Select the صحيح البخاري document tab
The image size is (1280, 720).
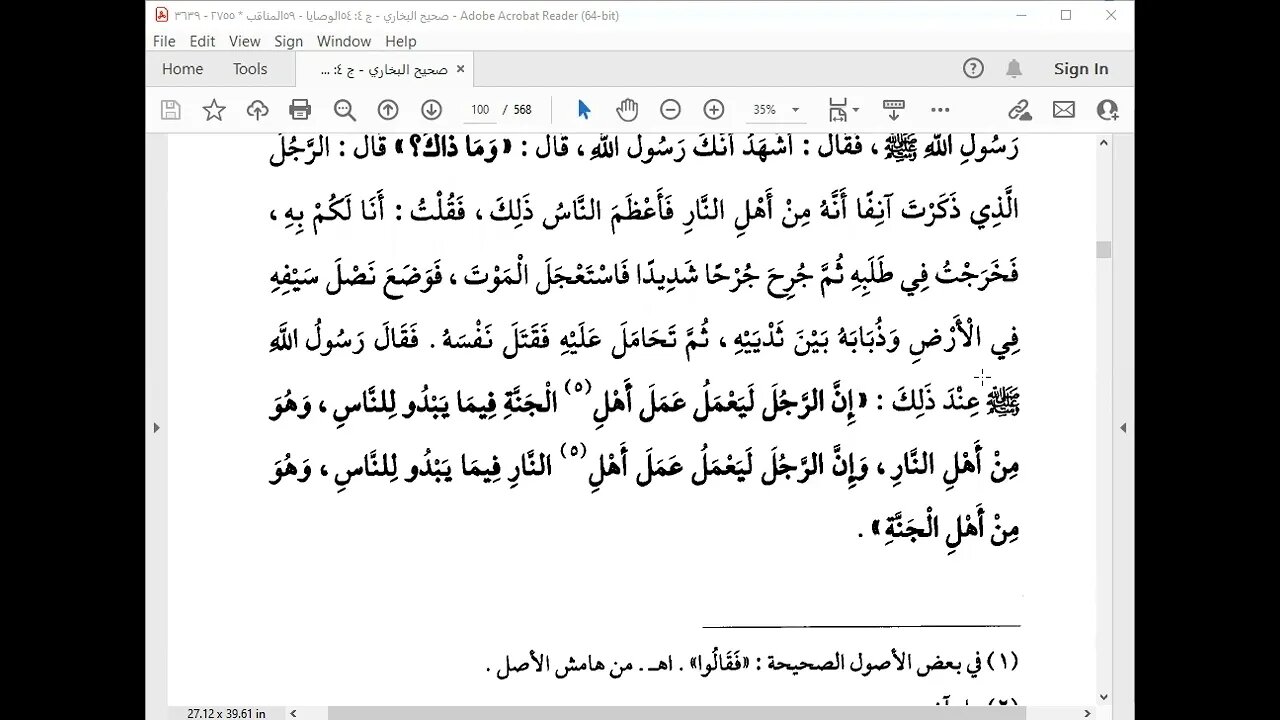pos(385,69)
